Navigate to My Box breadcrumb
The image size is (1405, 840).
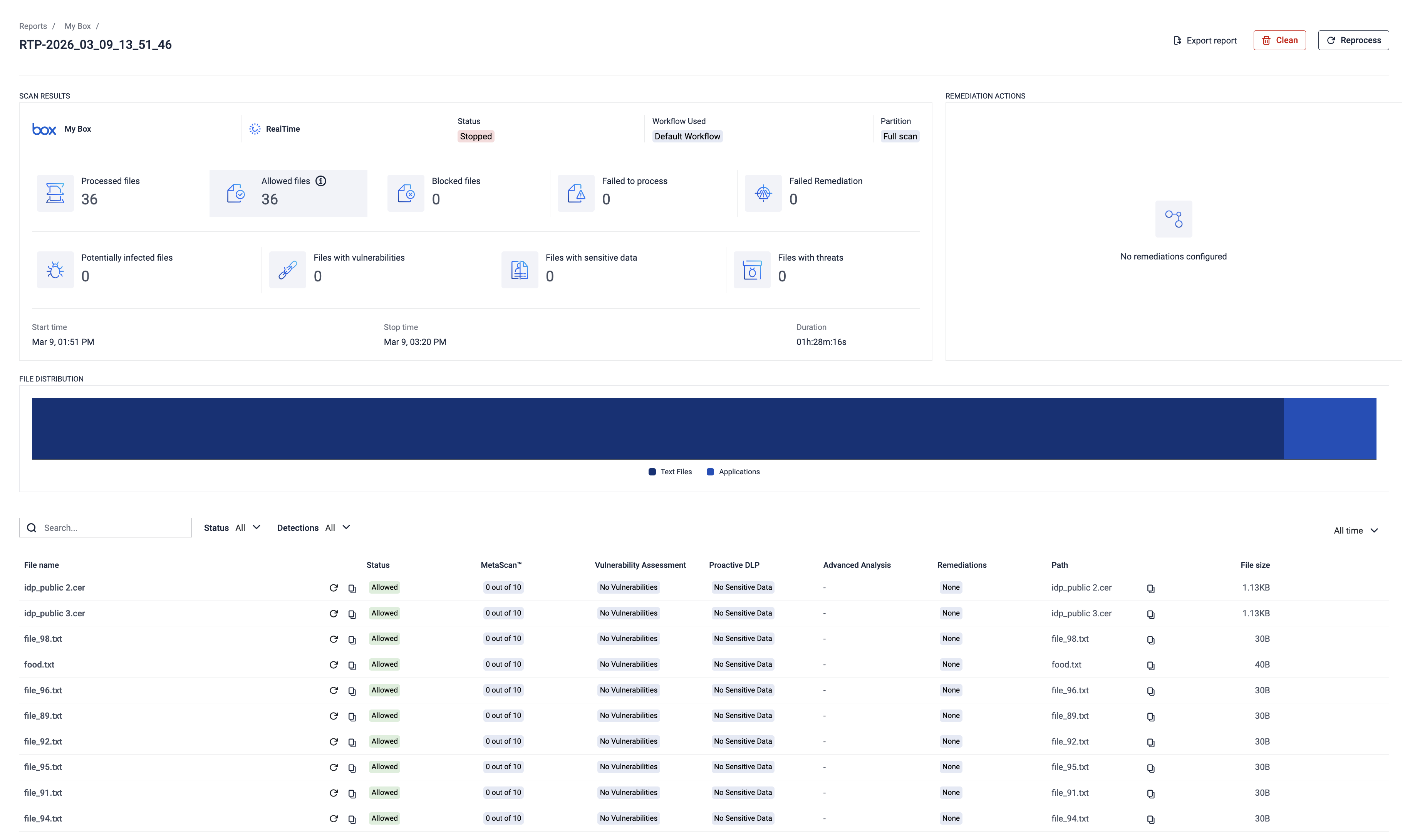pos(77,26)
